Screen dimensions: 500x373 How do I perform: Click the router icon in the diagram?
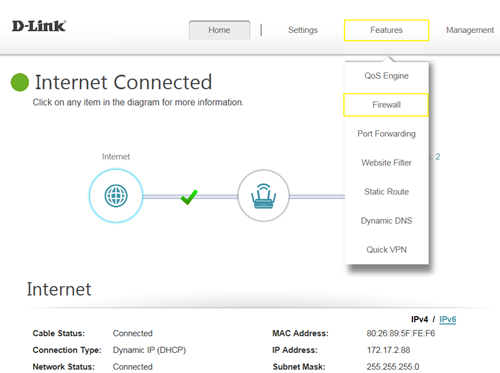pyautogui.click(x=263, y=196)
